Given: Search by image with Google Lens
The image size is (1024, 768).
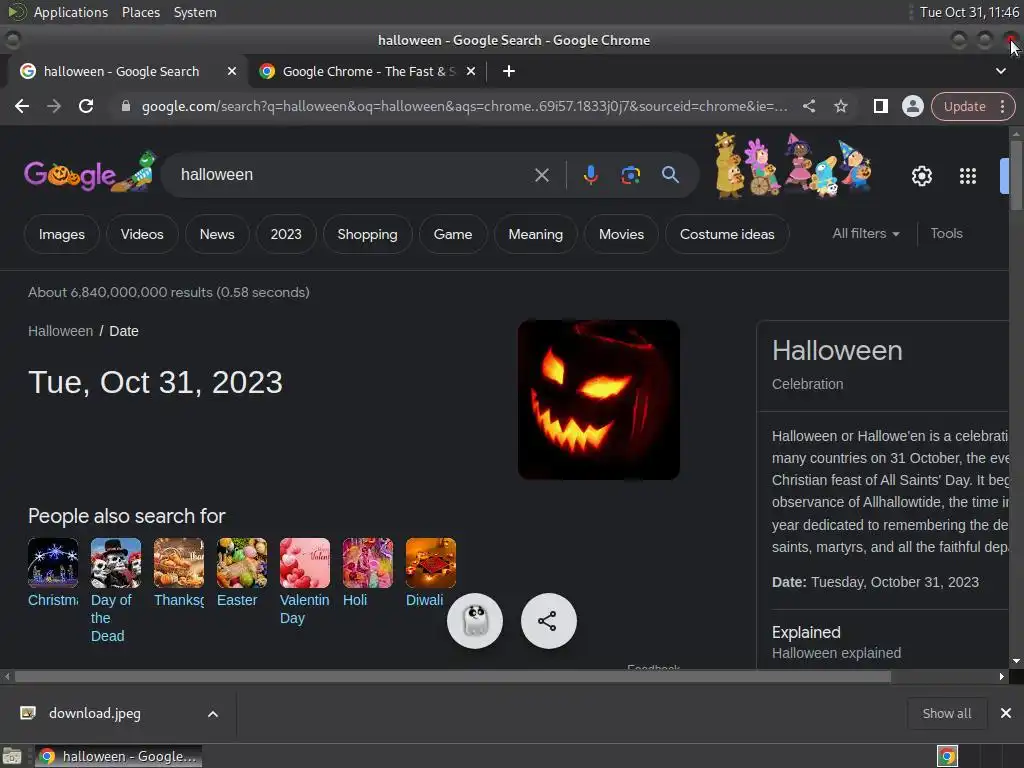Looking at the screenshot, I should 630,175.
